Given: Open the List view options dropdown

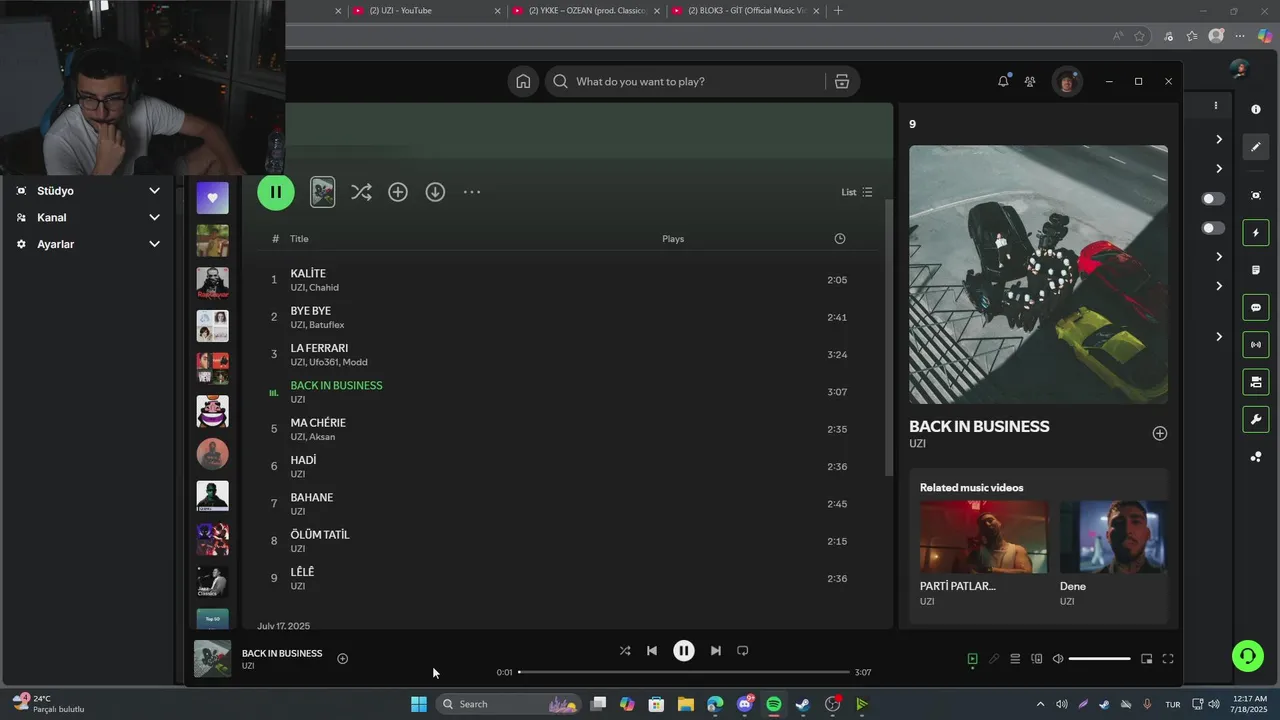Looking at the screenshot, I should point(857,192).
